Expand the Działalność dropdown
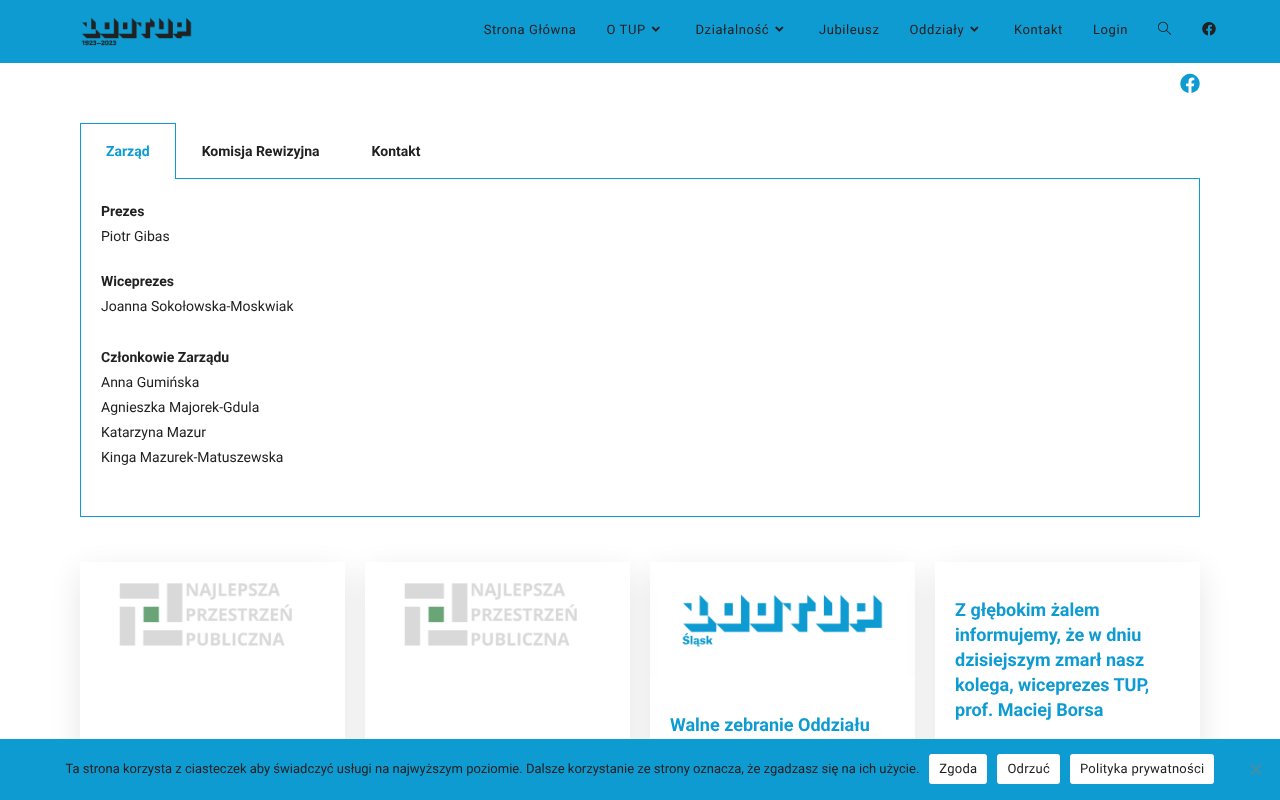The image size is (1280, 800). point(739,29)
